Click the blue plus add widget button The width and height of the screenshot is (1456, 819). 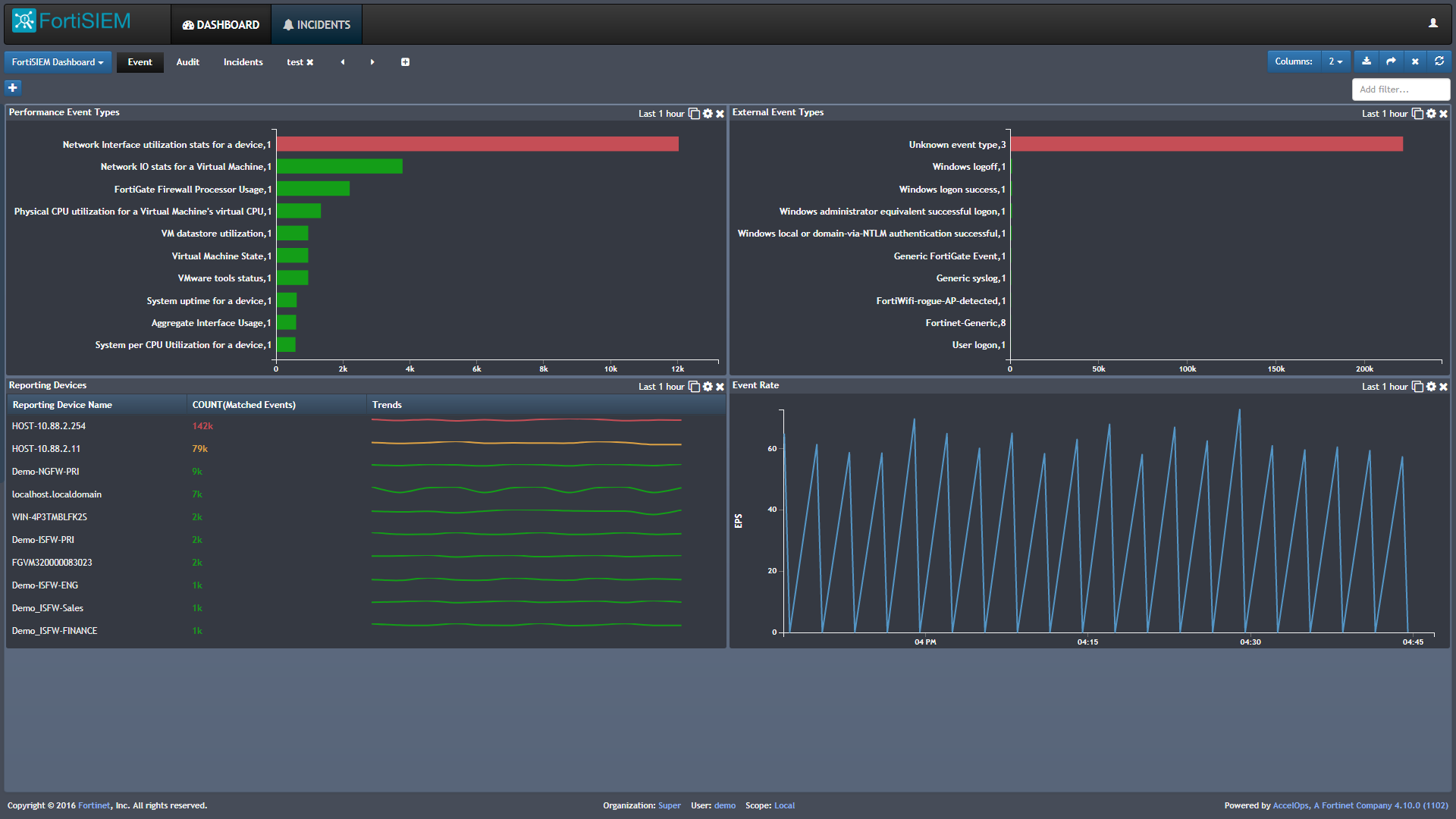13,88
